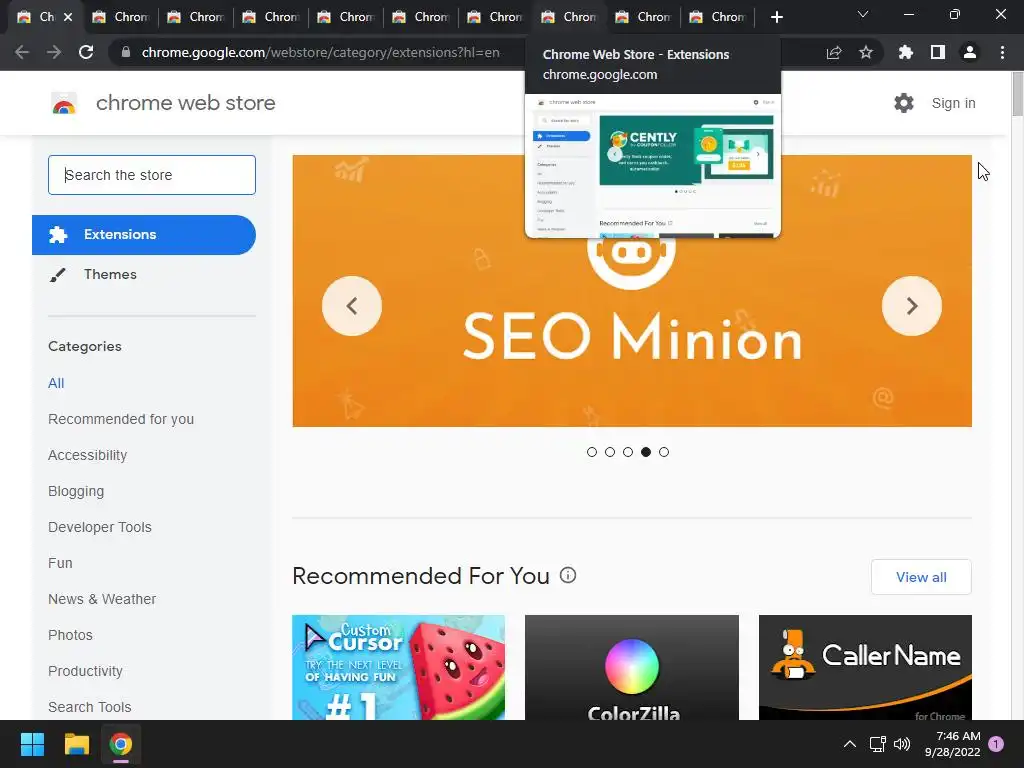Share this page via the share icon
1024x768 pixels.
point(833,52)
